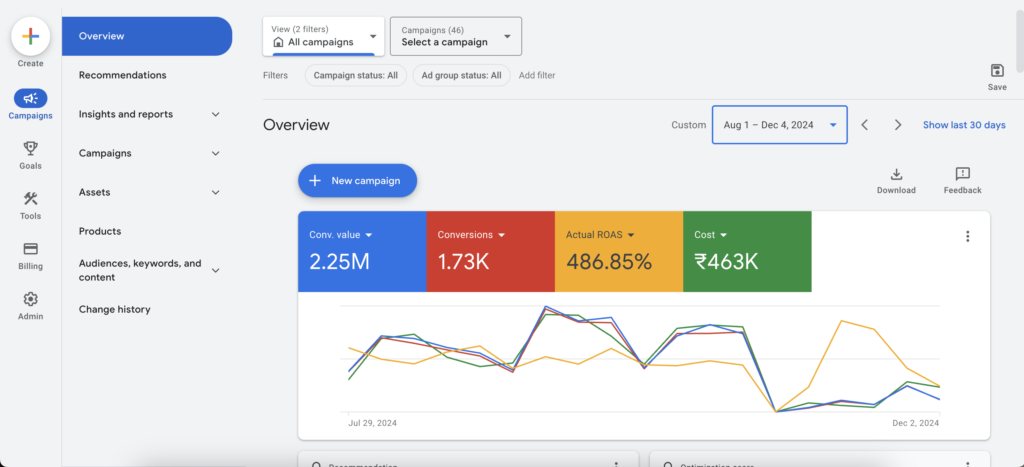Open the Admin gear icon
1024x467 pixels.
click(x=30, y=299)
